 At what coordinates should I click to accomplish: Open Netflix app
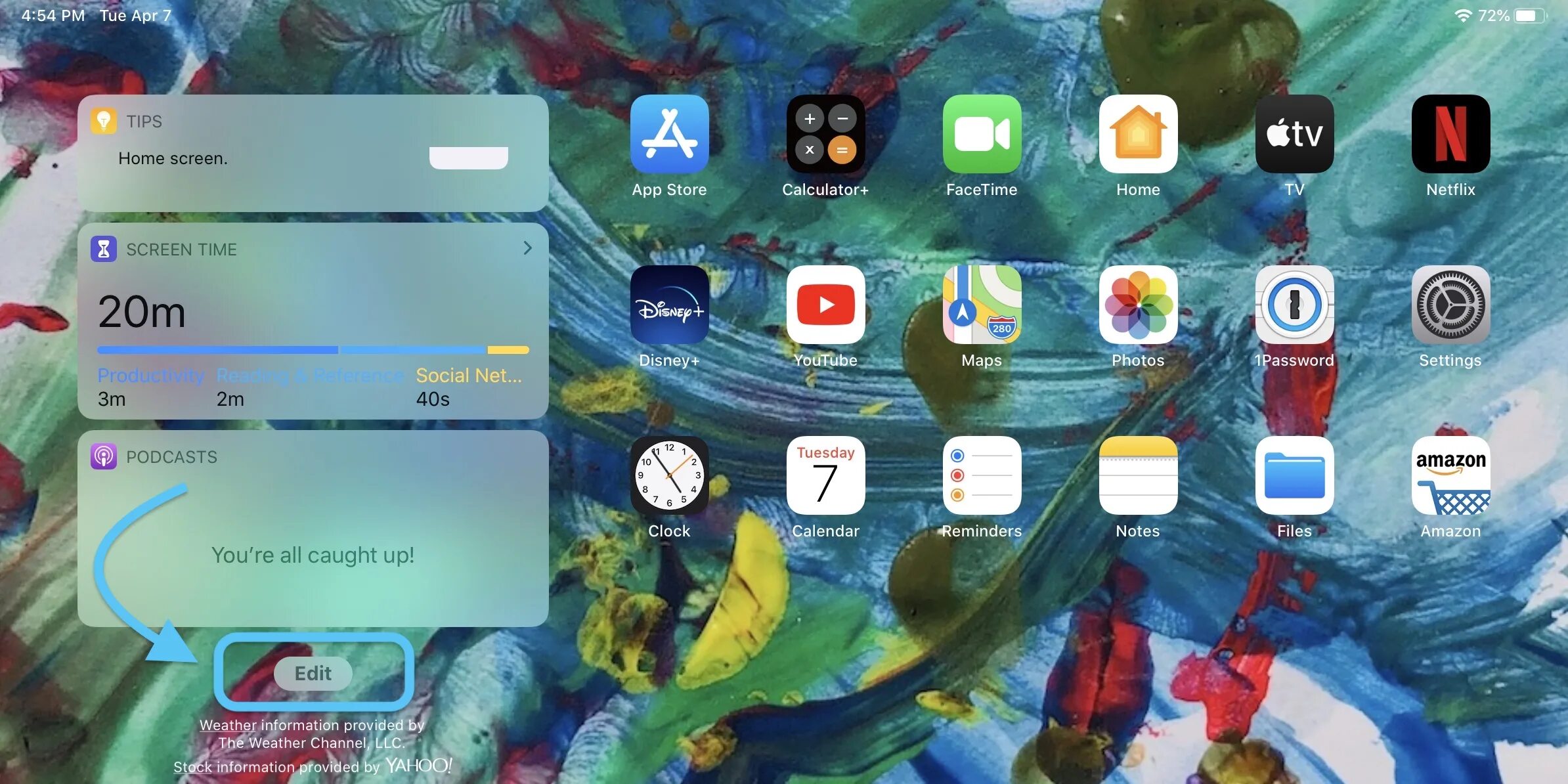click(1450, 134)
